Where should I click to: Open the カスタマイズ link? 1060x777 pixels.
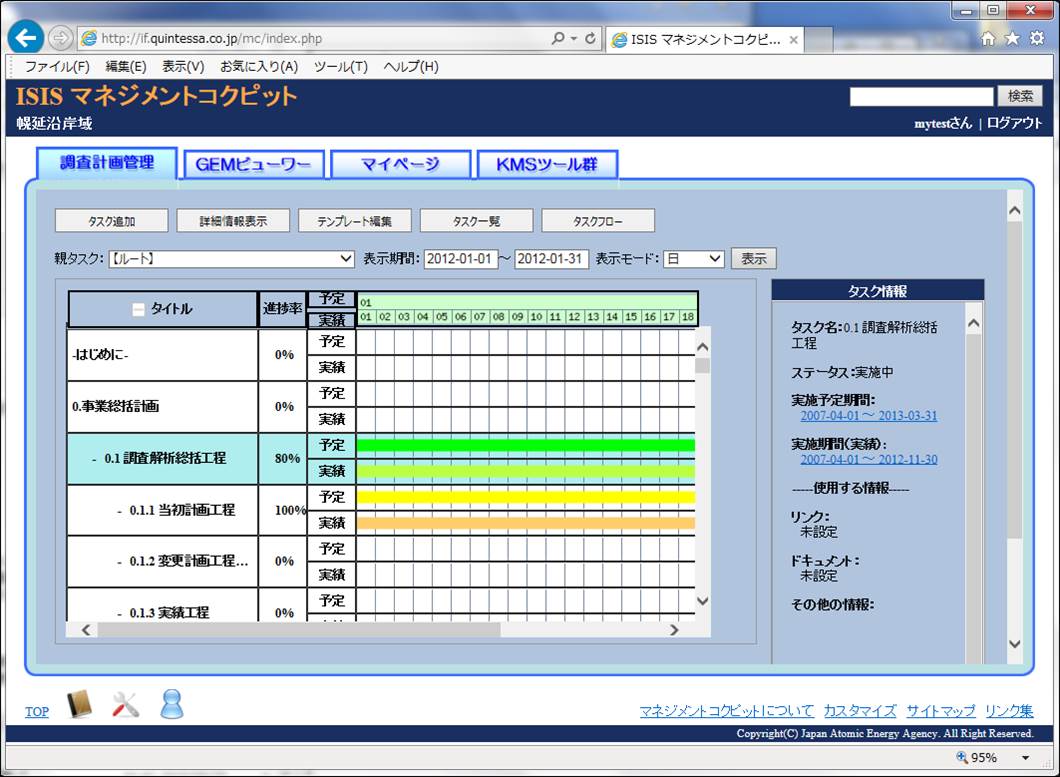(860, 711)
